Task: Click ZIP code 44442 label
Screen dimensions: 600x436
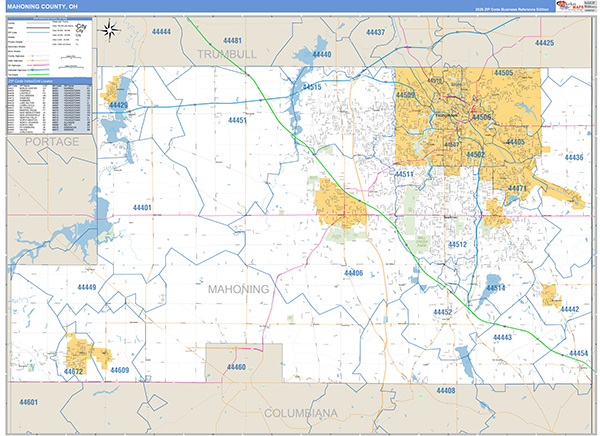Action: 570,309
